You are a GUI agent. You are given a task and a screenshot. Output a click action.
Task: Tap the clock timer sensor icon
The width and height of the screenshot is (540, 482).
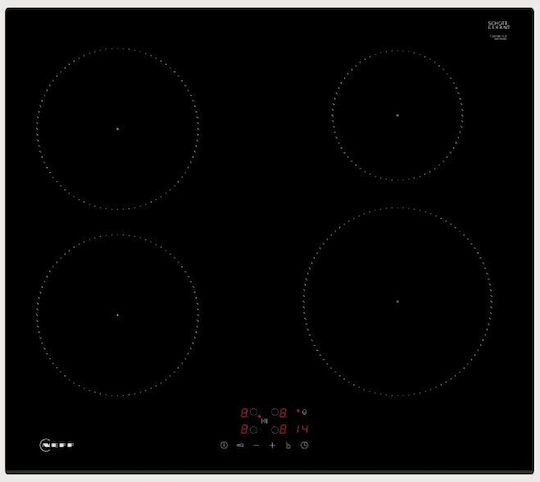coord(304,445)
